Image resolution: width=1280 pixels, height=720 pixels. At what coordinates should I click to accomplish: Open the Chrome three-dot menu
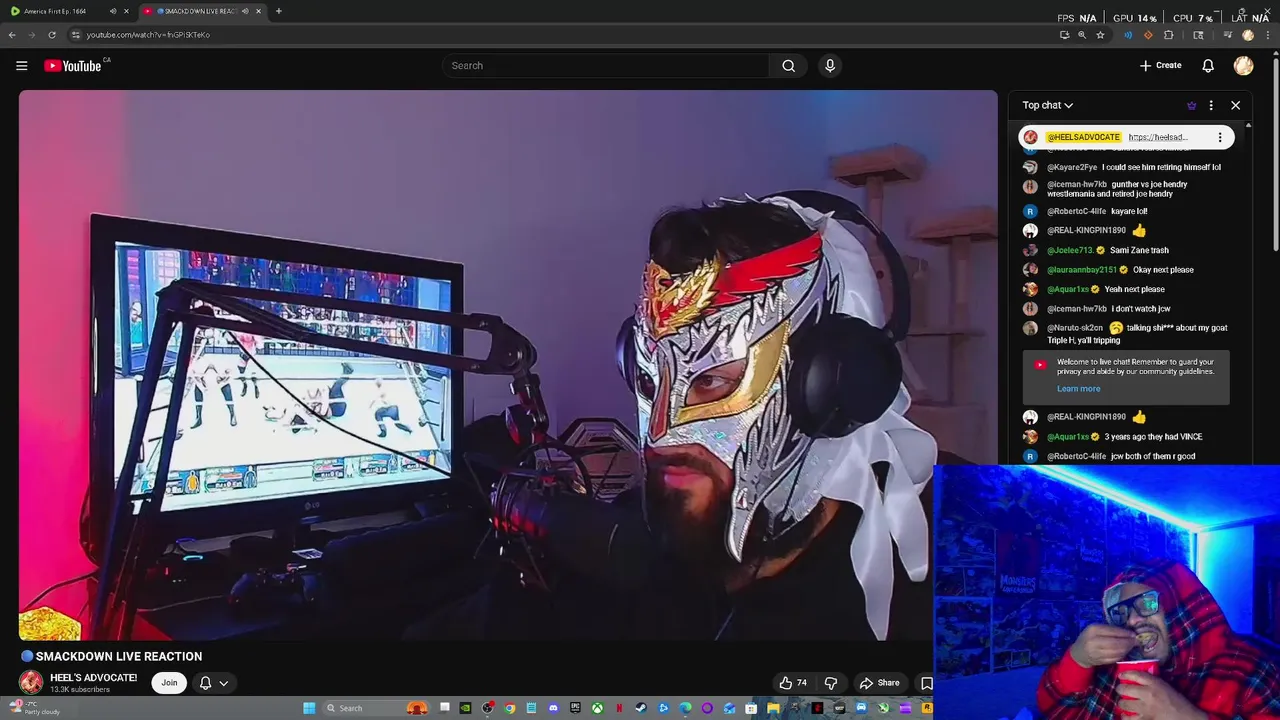coord(1268,35)
